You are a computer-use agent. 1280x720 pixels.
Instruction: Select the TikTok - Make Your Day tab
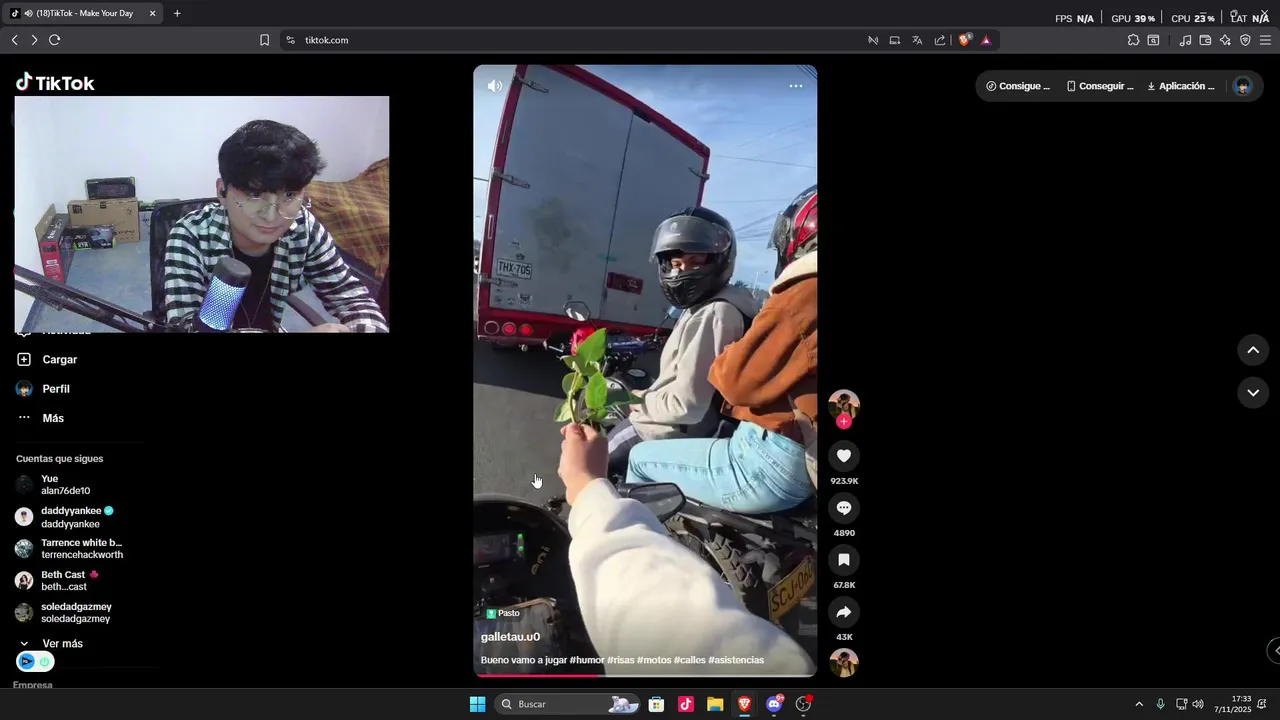tap(83, 13)
